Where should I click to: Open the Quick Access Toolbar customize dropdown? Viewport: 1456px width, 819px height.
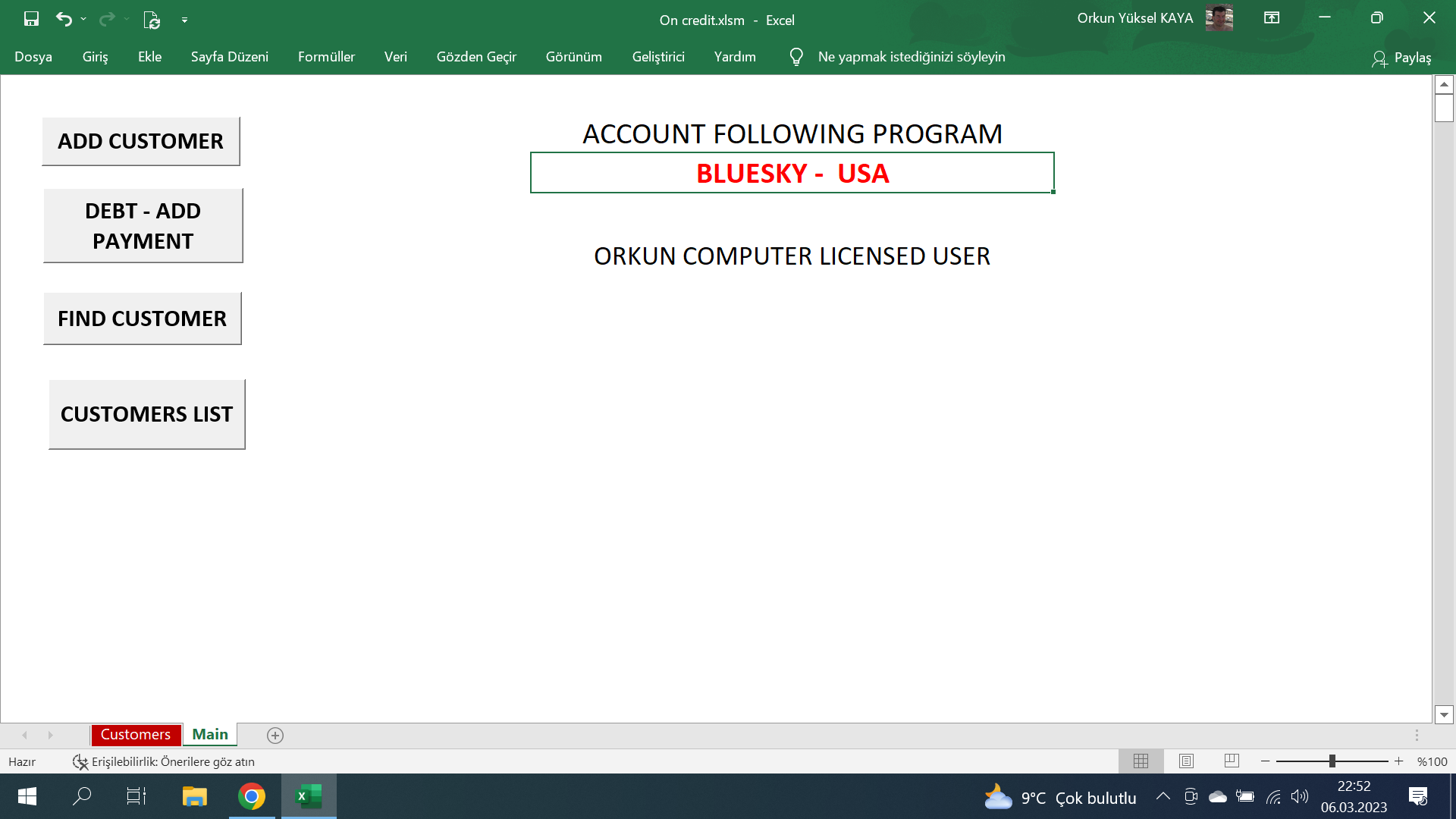pyautogui.click(x=184, y=18)
